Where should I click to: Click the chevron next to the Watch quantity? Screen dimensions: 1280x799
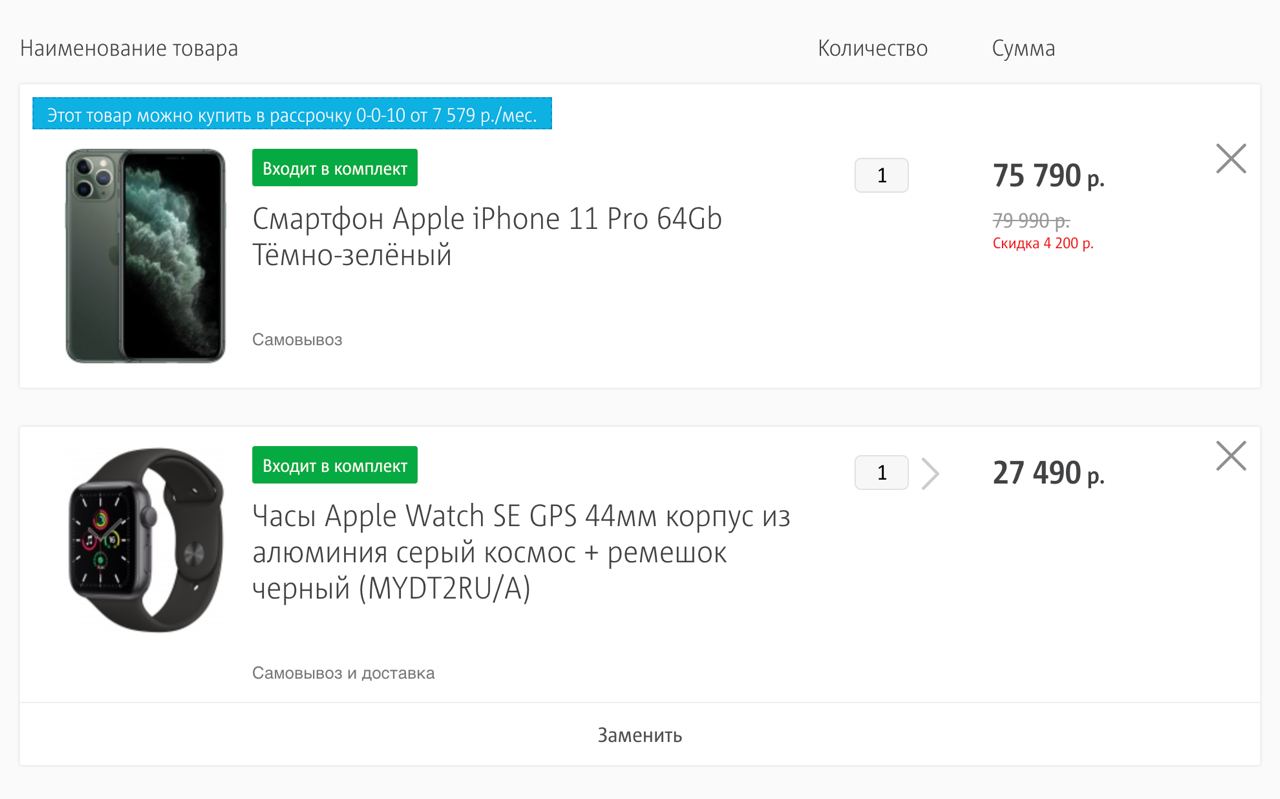[x=930, y=473]
